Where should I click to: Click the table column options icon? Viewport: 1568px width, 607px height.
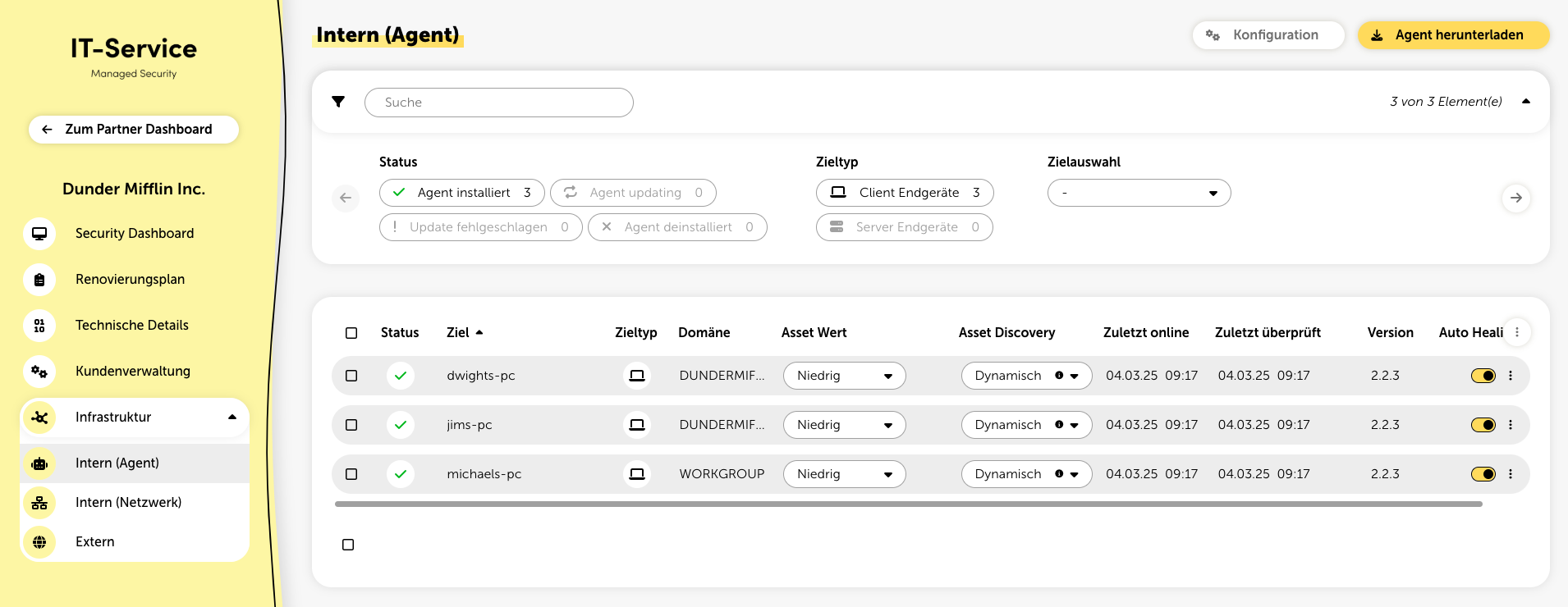1516,332
